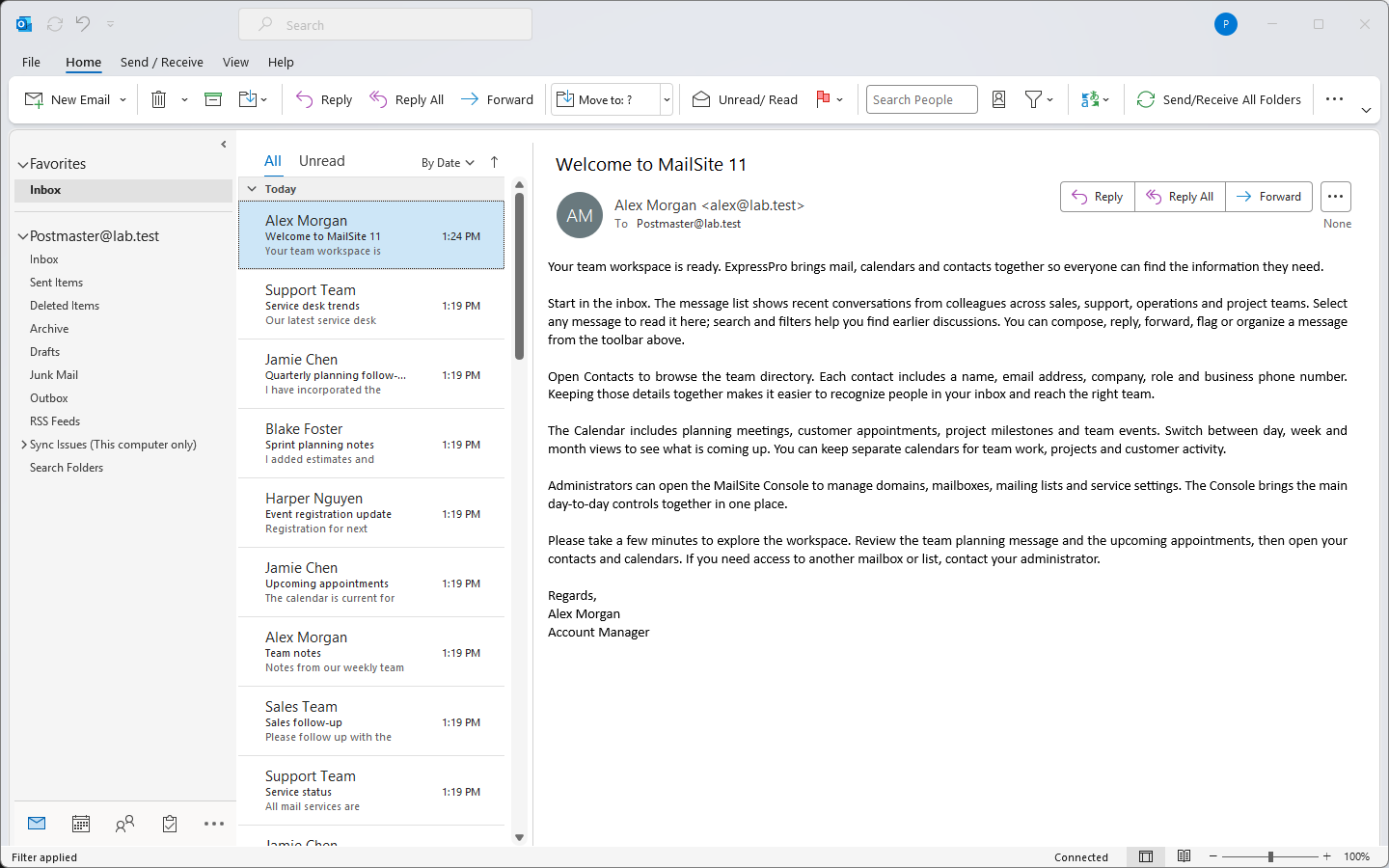Click the ribbon Reply arrow icon
Viewport: 1389px width, 868px height.
coord(304,99)
